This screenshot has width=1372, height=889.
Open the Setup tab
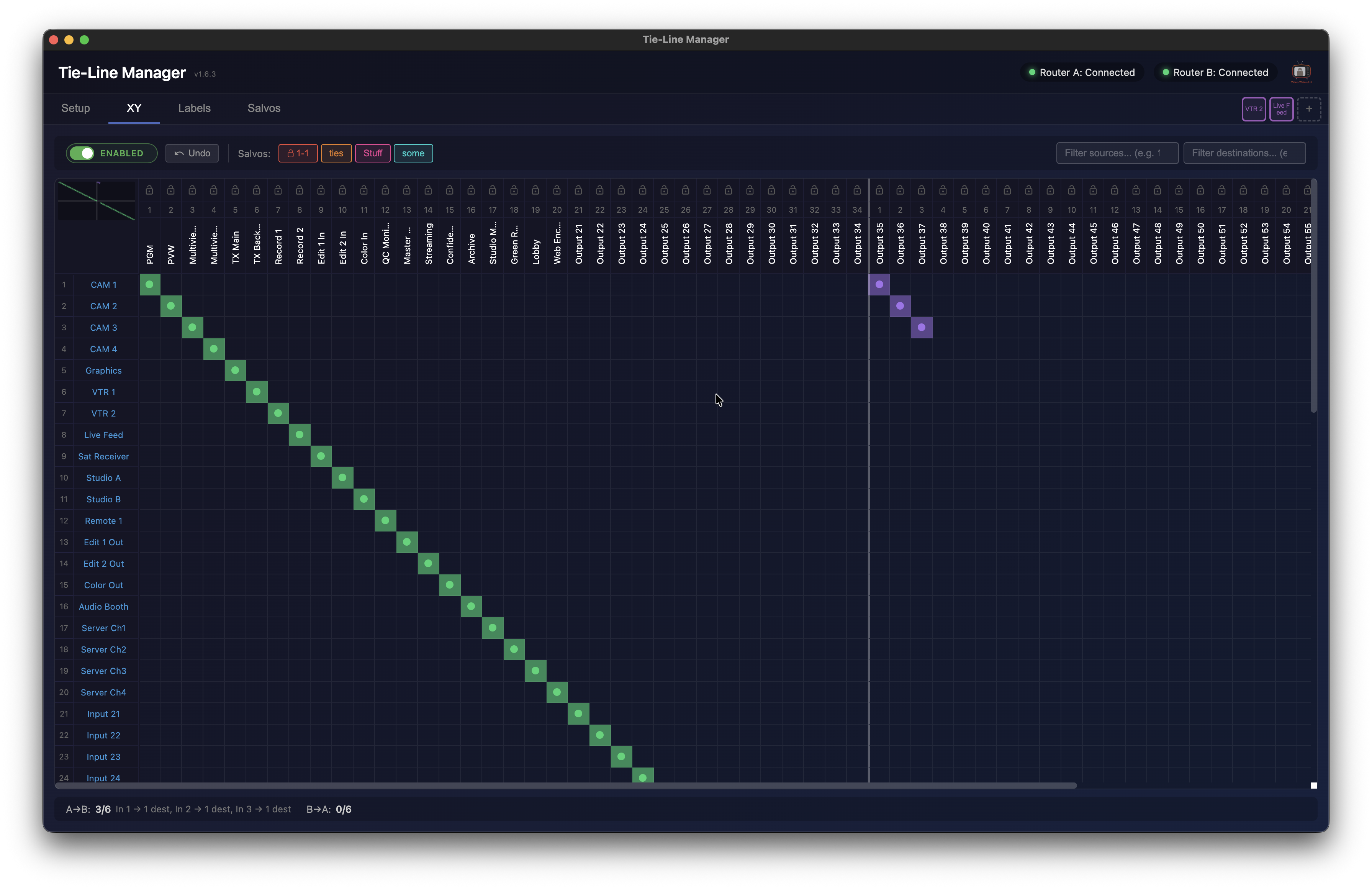75,108
